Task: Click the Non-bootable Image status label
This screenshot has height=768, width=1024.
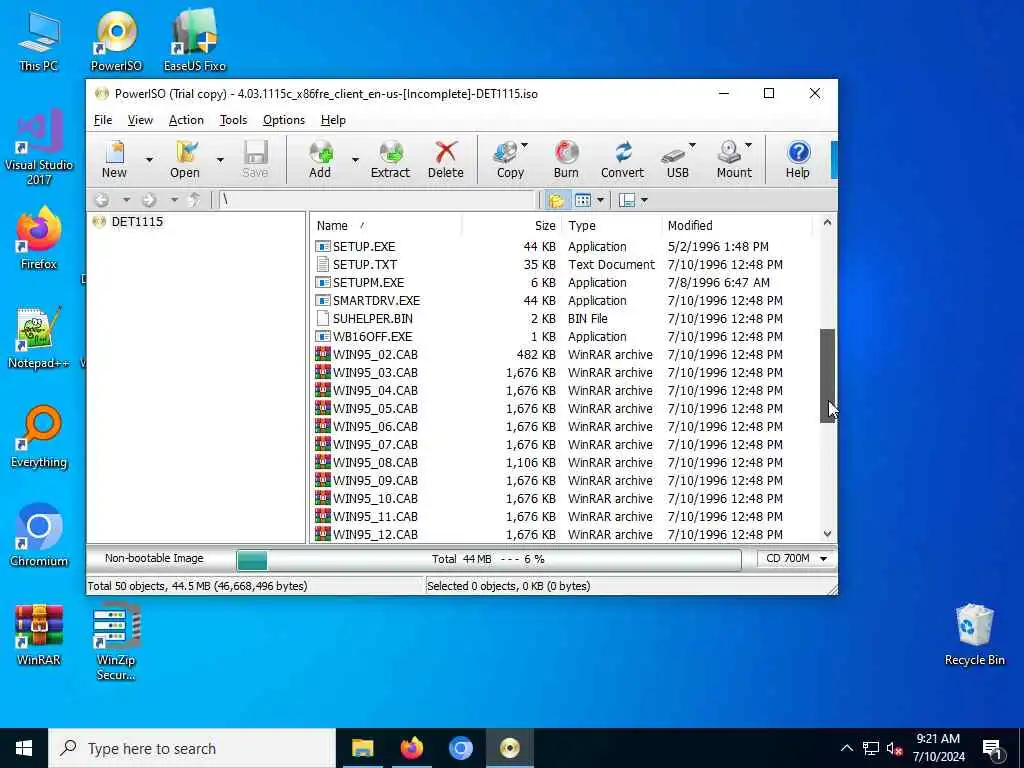Action: point(154,558)
